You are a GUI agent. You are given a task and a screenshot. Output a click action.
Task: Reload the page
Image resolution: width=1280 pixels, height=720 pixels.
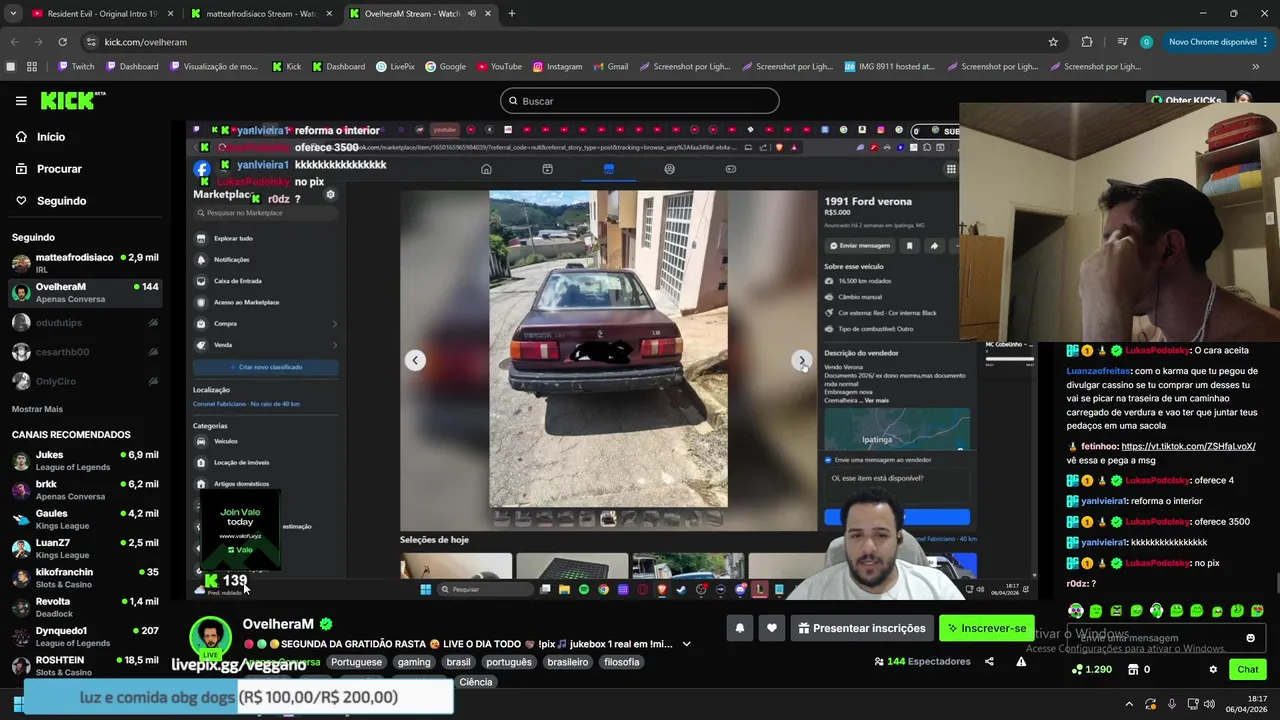coord(62,42)
